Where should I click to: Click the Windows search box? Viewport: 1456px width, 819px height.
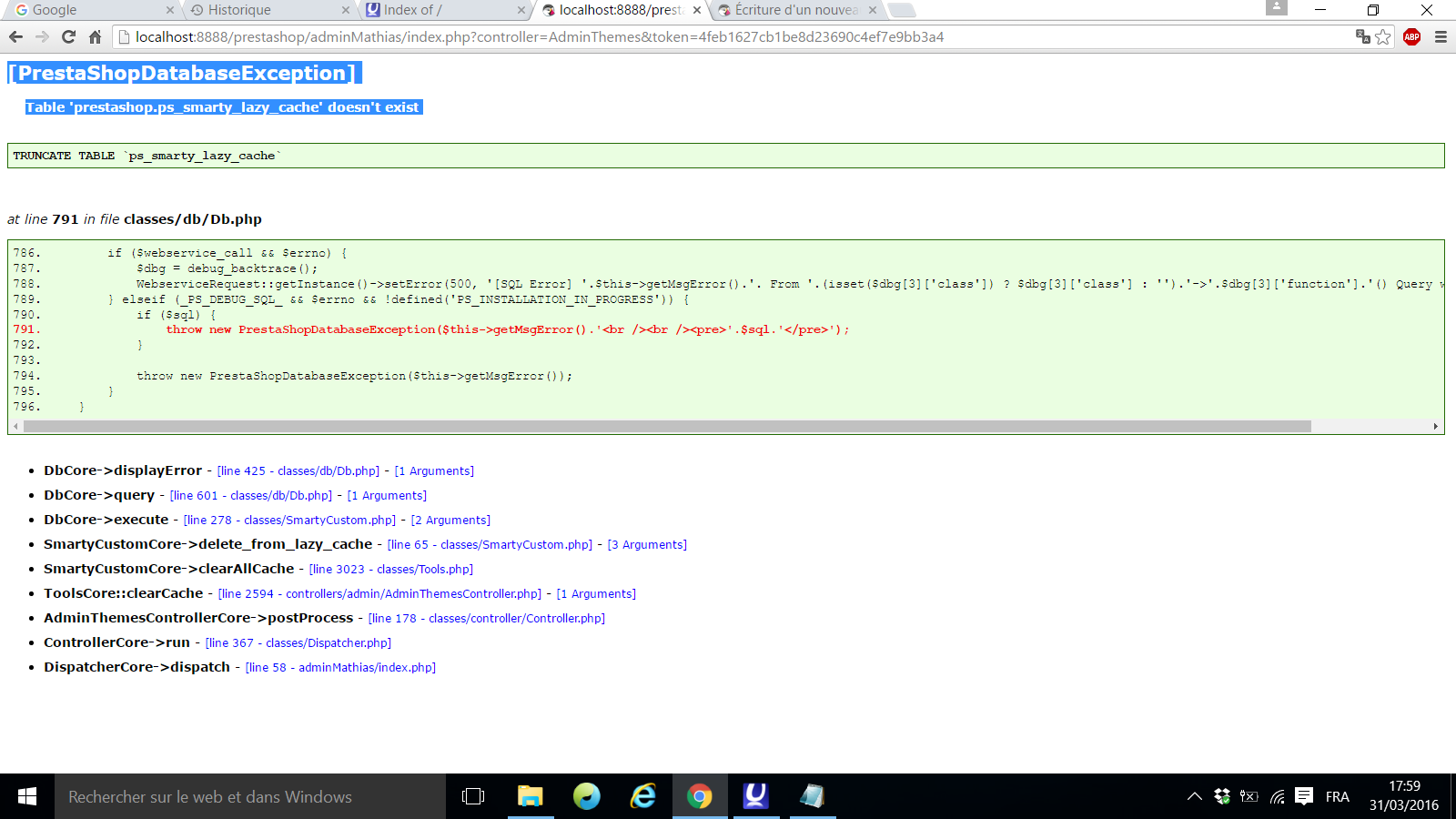click(x=250, y=796)
